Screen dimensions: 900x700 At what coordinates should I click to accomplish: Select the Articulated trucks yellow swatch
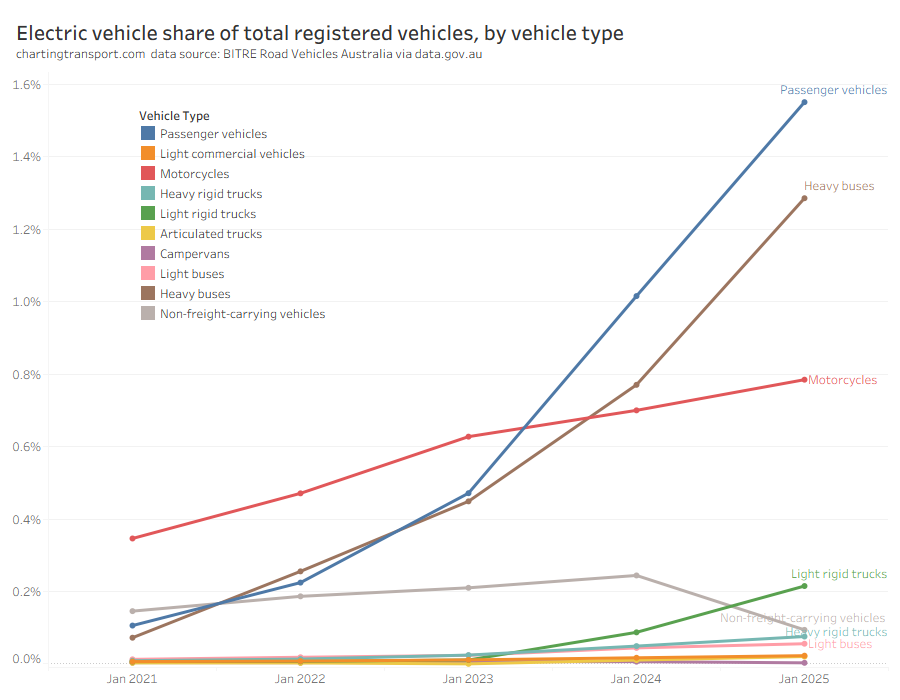(x=148, y=234)
